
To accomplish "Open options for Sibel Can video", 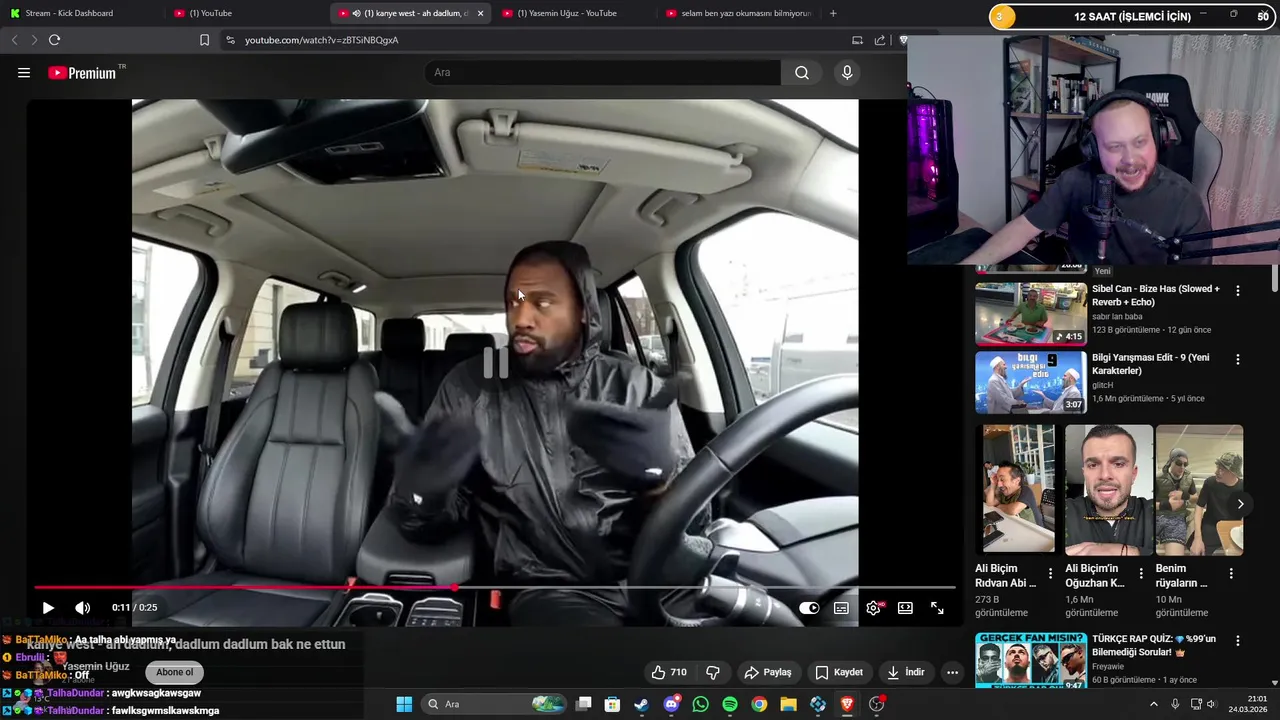I will (x=1237, y=291).
